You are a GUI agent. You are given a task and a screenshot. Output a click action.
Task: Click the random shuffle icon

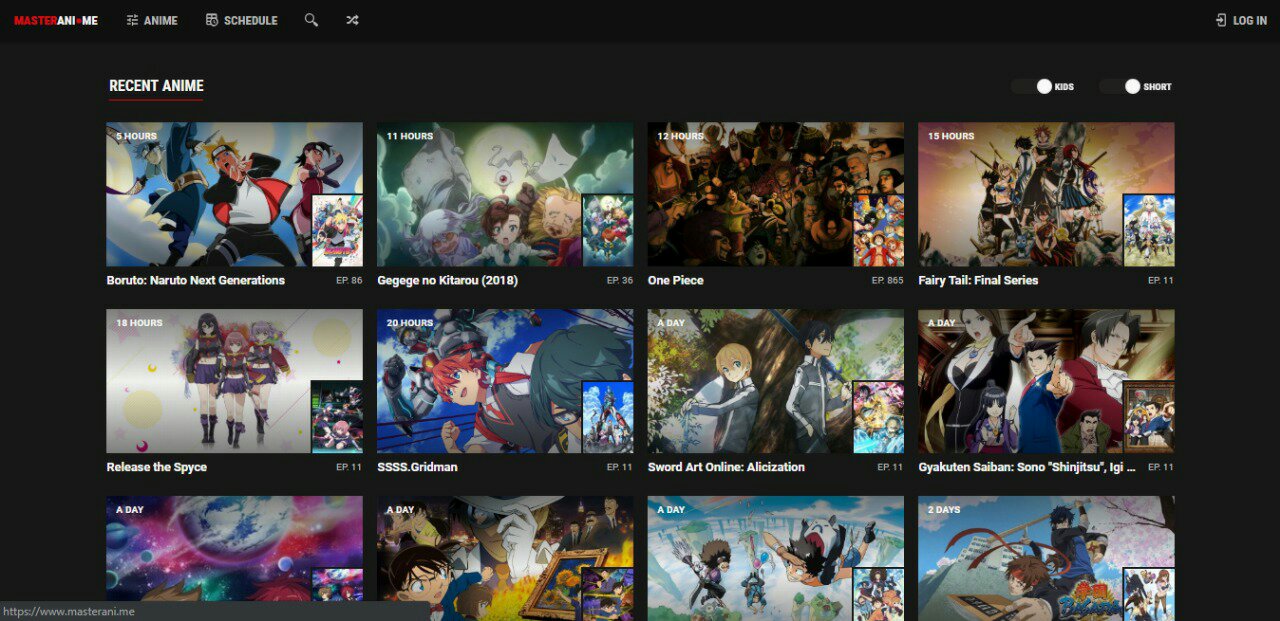[x=352, y=20]
